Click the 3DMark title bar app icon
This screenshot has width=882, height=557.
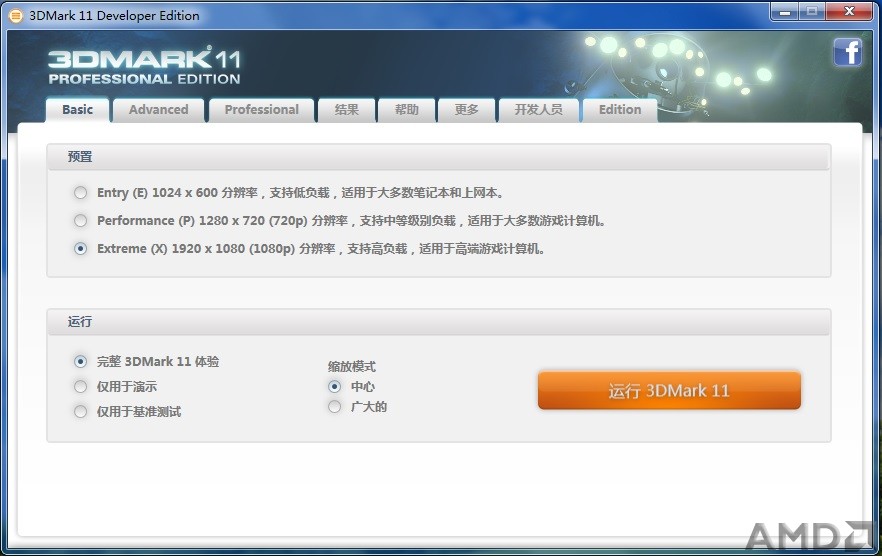pos(16,16)
